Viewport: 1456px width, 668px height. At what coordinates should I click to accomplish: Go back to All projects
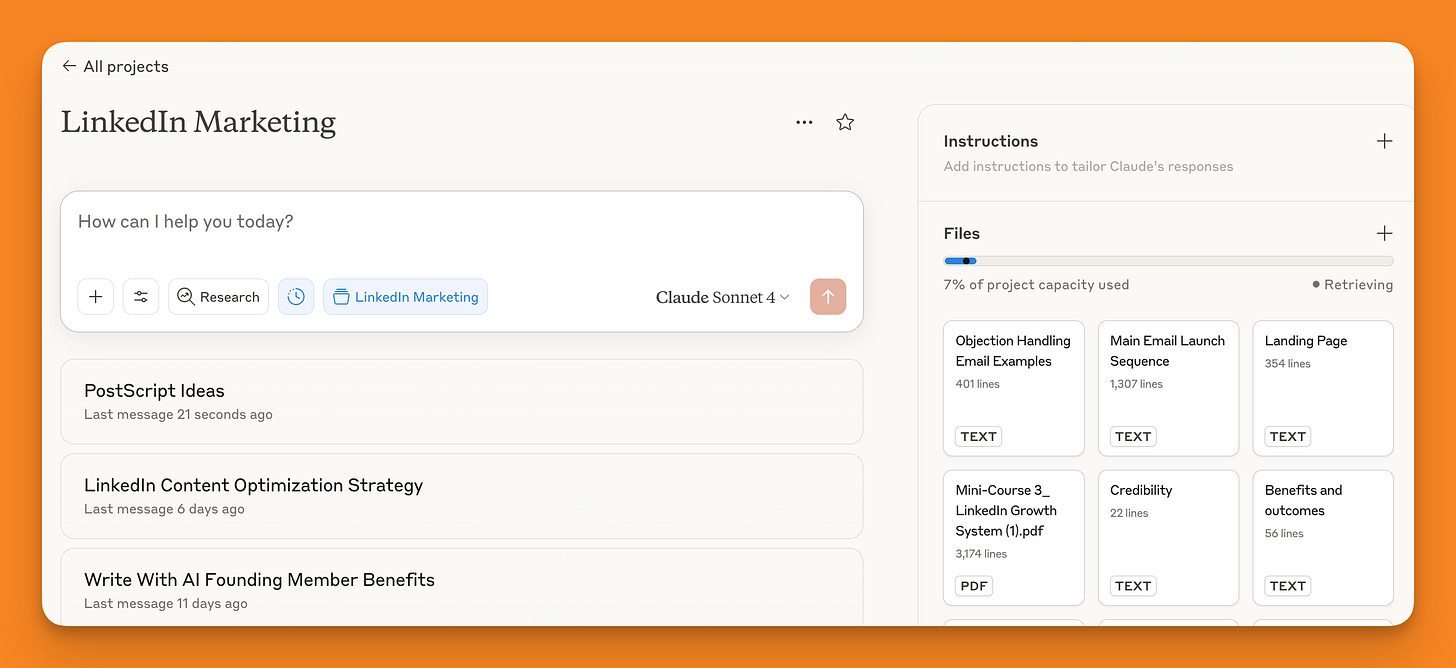tap(115, 66)
